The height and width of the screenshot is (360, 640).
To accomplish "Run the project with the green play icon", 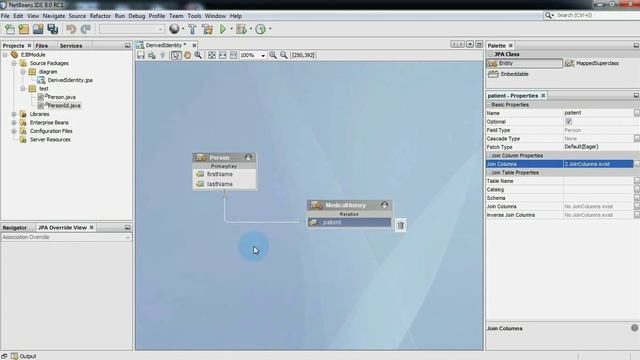I will (223, 29).
